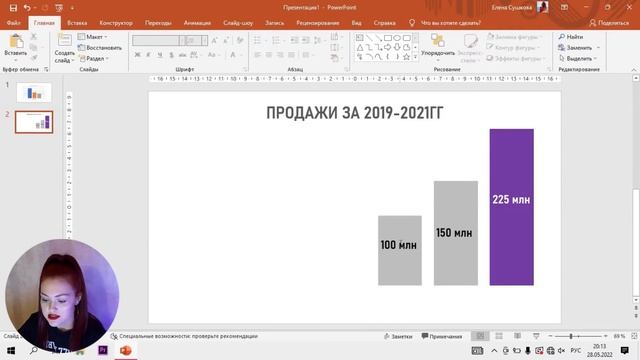Screen dimensions: 640x360
Task: Click the PowerPoint icon in taskbar
Action: pyautogui.click(x=126, y=350)
